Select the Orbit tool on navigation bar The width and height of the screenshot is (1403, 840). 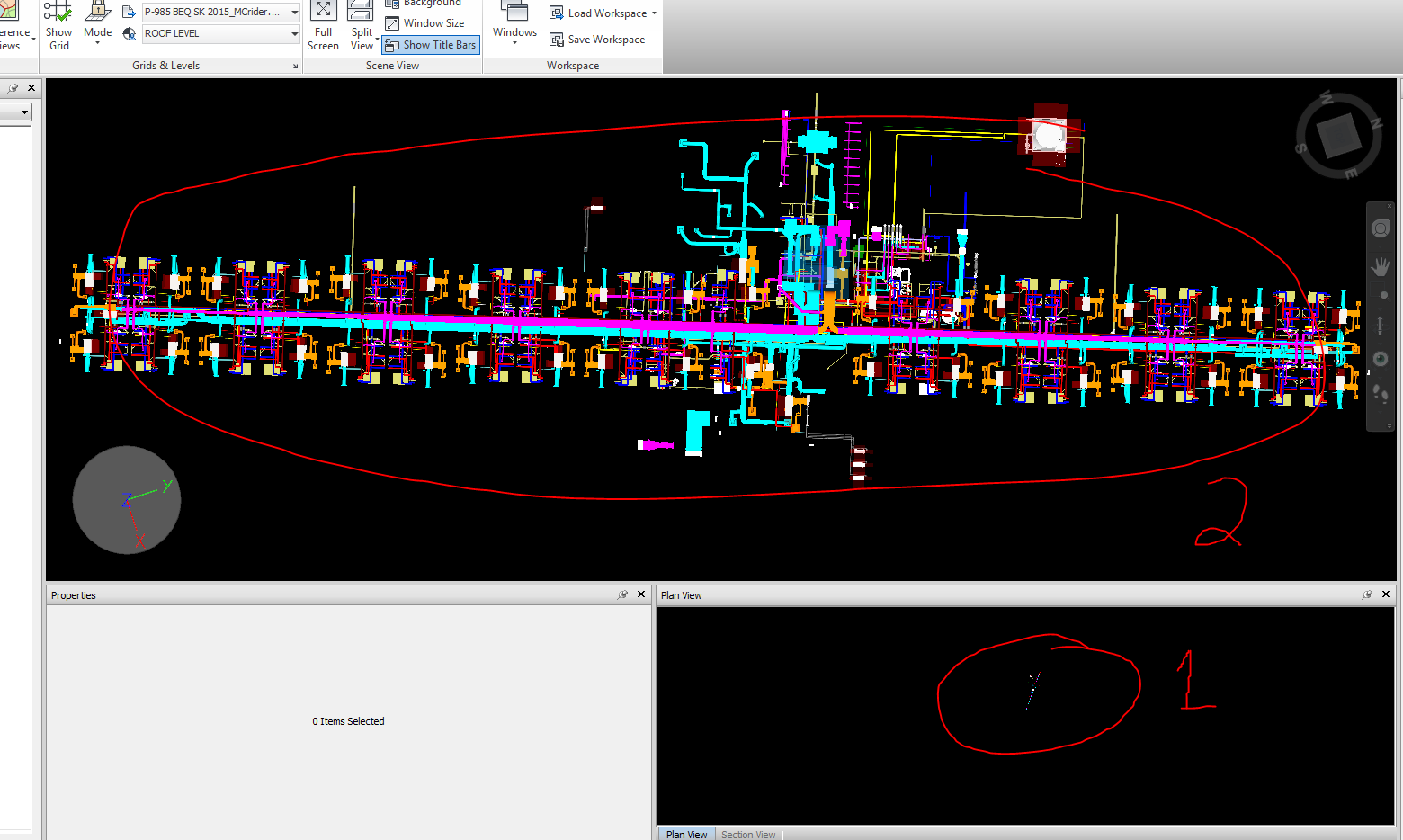(1381, 325)
